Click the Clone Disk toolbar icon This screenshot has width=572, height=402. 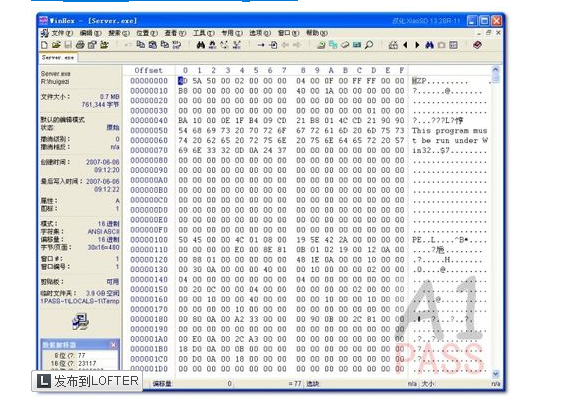333,45
